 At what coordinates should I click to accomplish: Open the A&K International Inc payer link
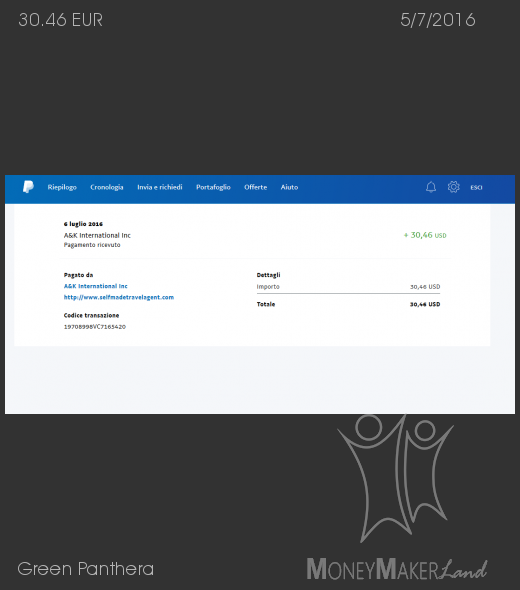point(96,286)
